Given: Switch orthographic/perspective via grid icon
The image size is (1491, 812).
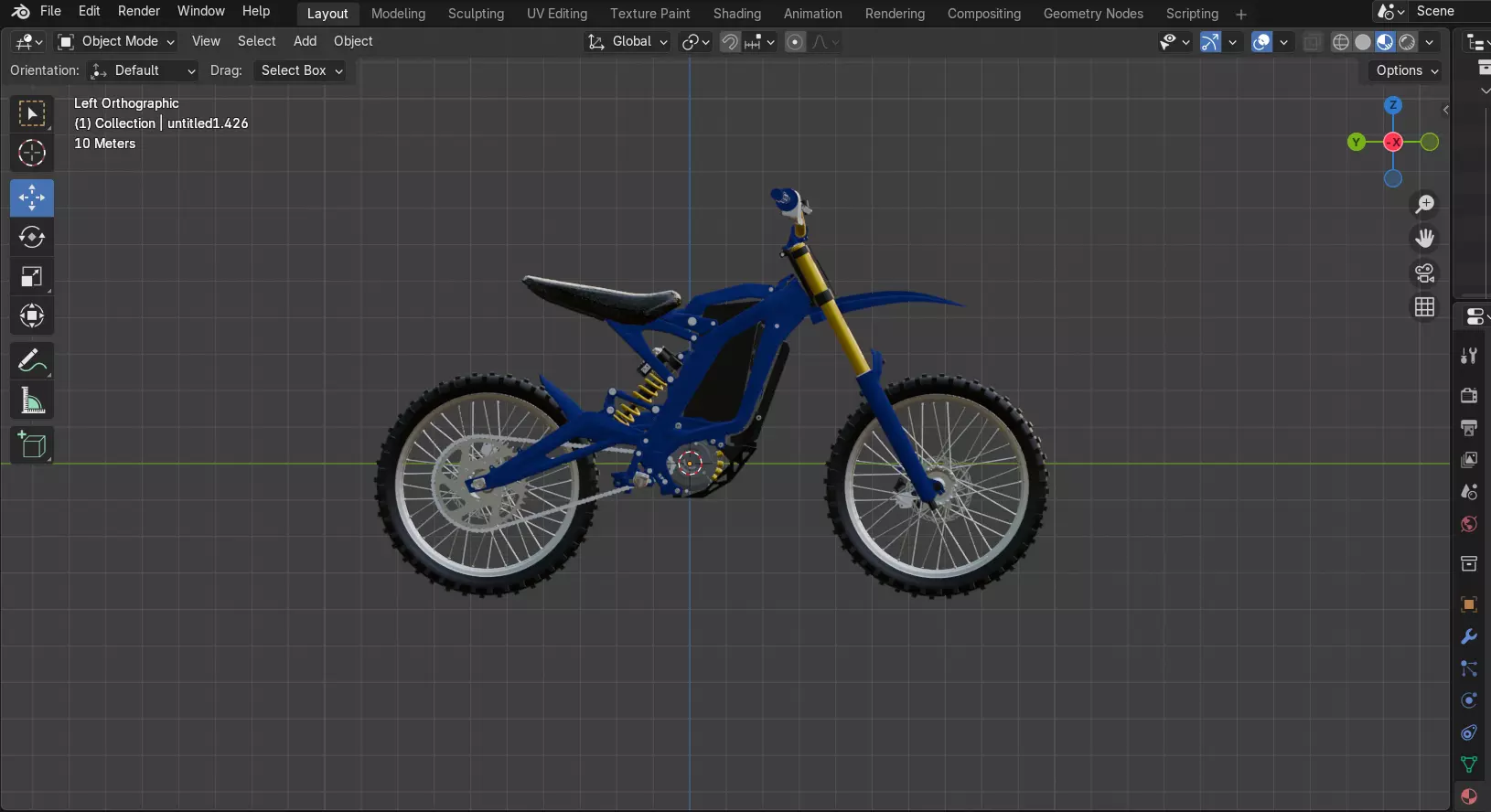Looking at the screenshot, I should coord(1425,307).
